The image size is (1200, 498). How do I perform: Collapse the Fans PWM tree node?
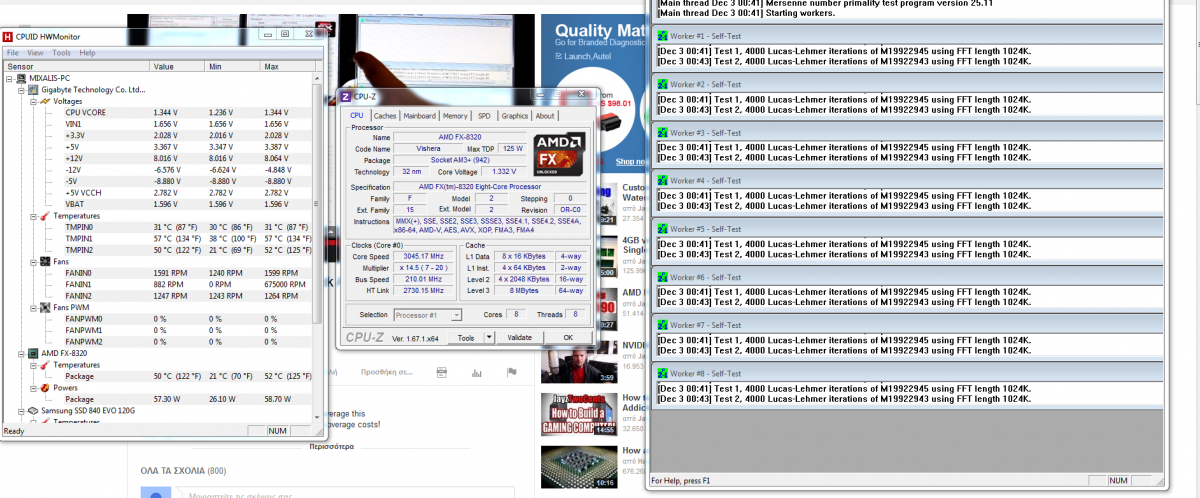[32, 307]
